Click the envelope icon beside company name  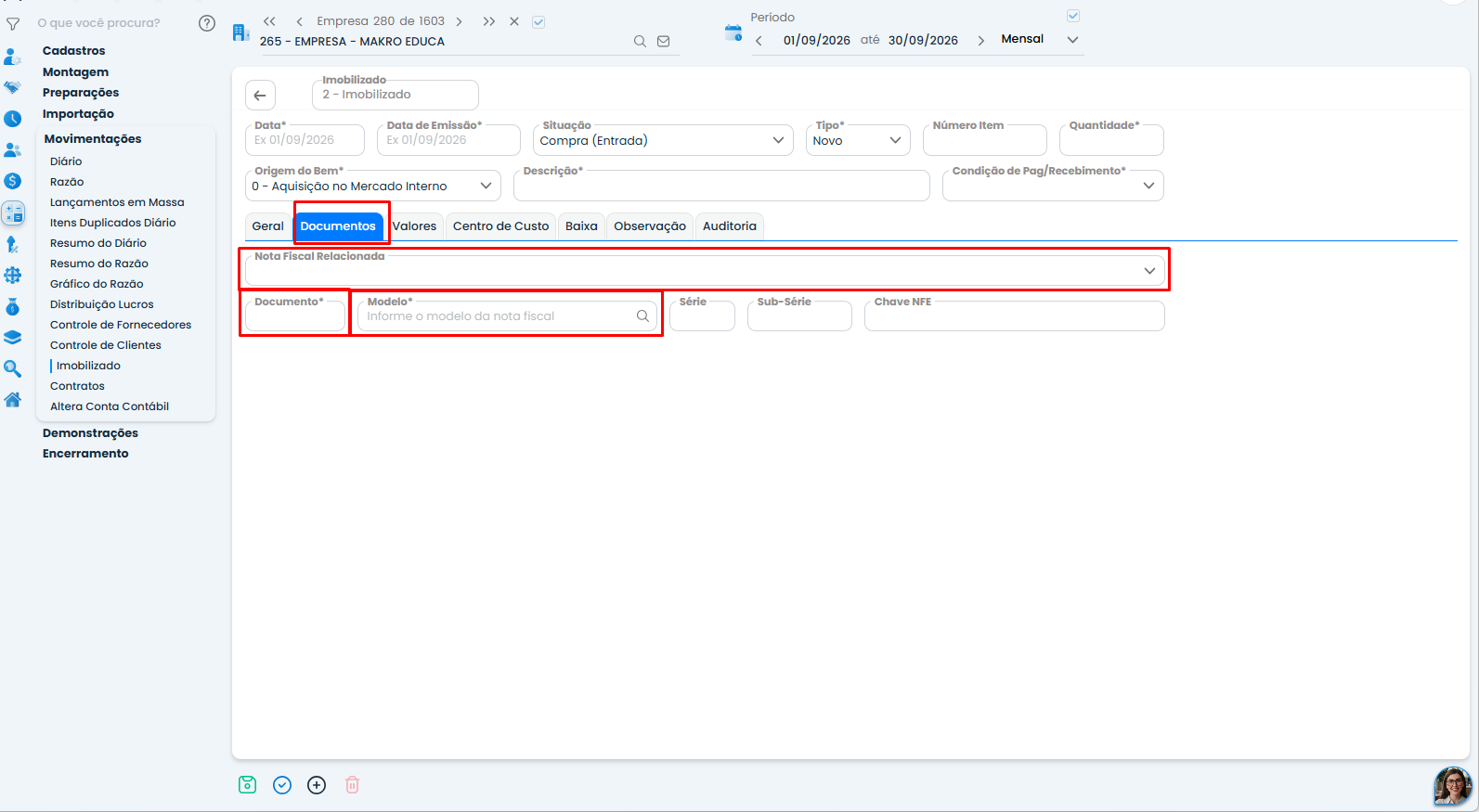[x=664, y=41]
